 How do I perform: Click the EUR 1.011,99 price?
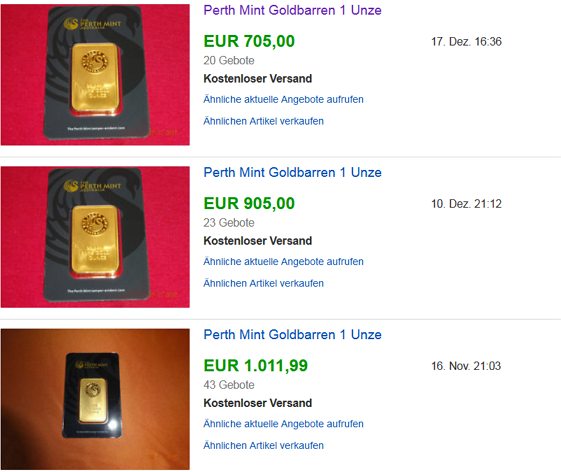coord(255,365)
